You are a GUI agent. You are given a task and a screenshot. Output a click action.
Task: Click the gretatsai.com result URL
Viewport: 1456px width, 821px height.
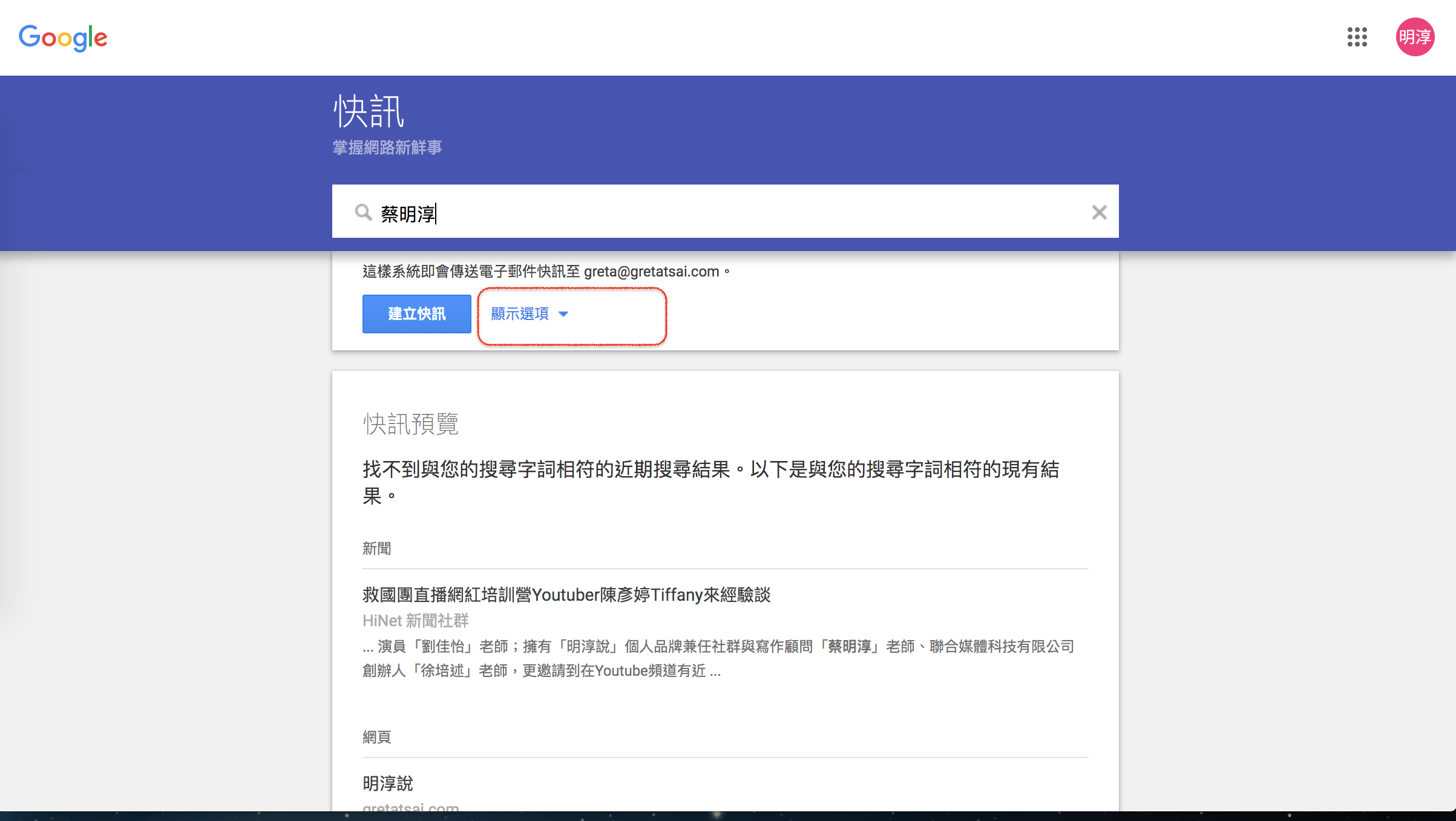point(410,807)
